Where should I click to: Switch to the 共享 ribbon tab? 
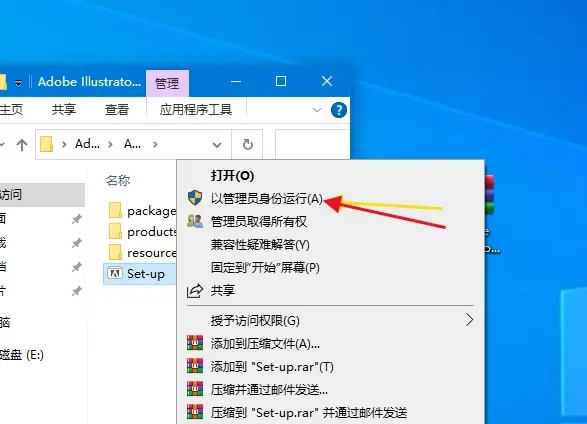tap(64, 110)
